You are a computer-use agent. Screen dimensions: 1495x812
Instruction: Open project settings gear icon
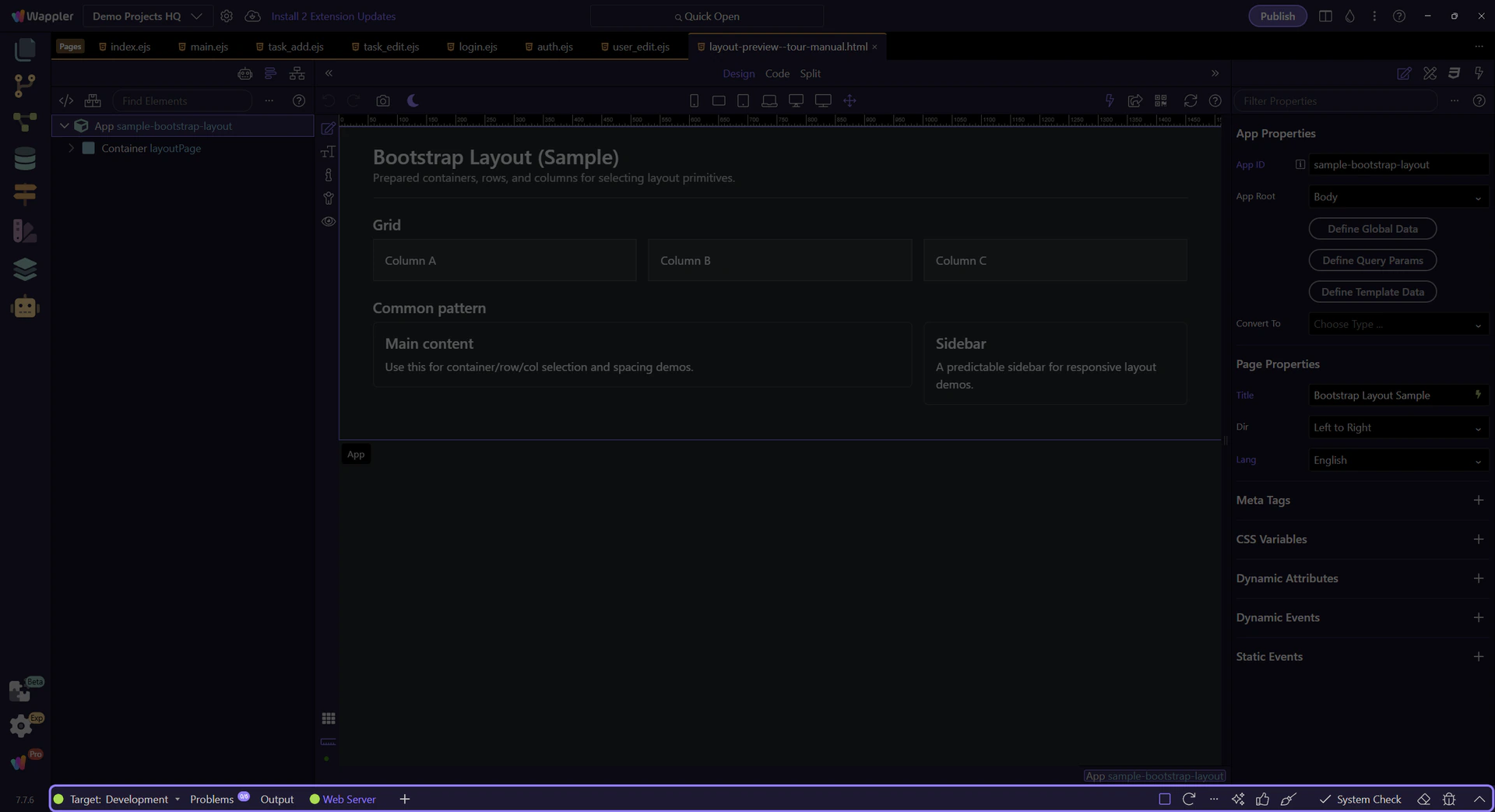pyautogui.click(x=227, y=16)
